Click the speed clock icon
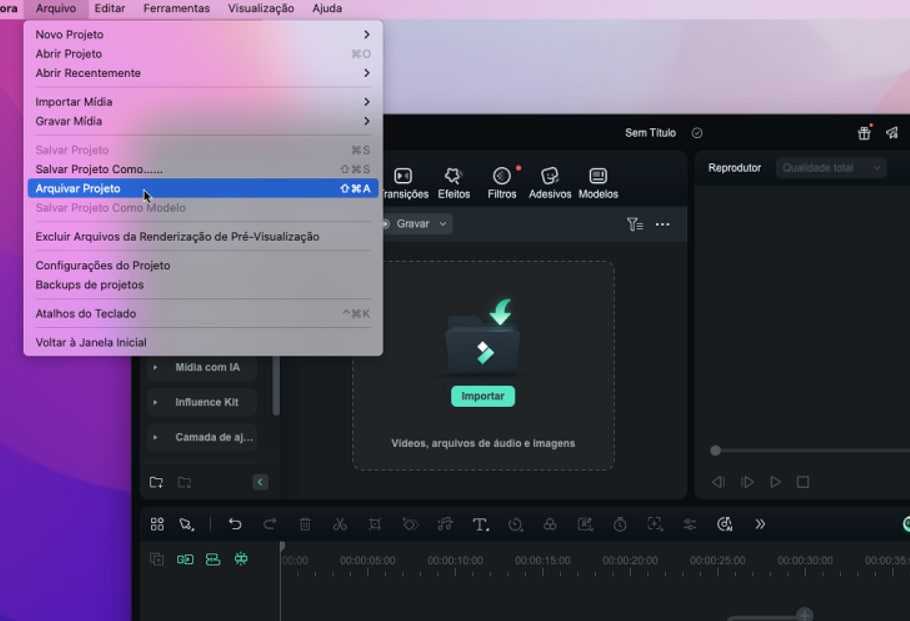This screenshot has height=621, width=910. (x=515, y=524)
